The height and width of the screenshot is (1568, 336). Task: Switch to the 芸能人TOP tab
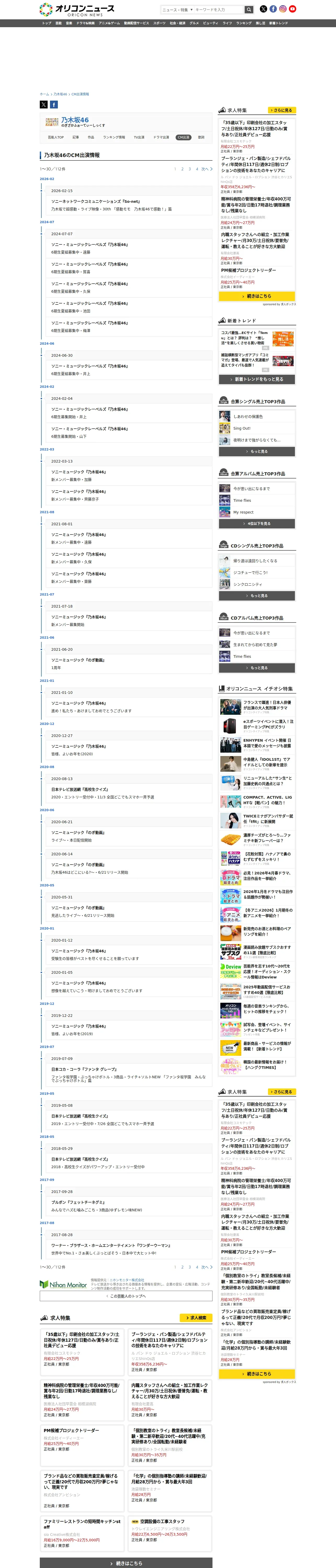pos(56,137)
